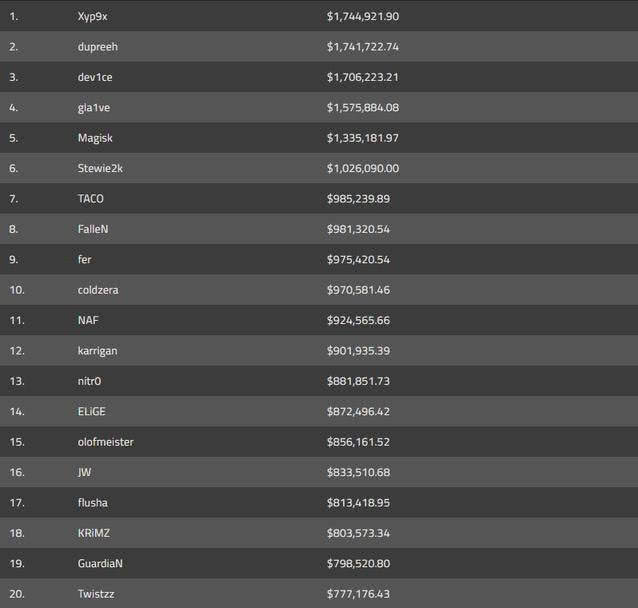The image size is (638, 608).
Task: Select dev1ce in the rankings
Action: click(95, 77)
